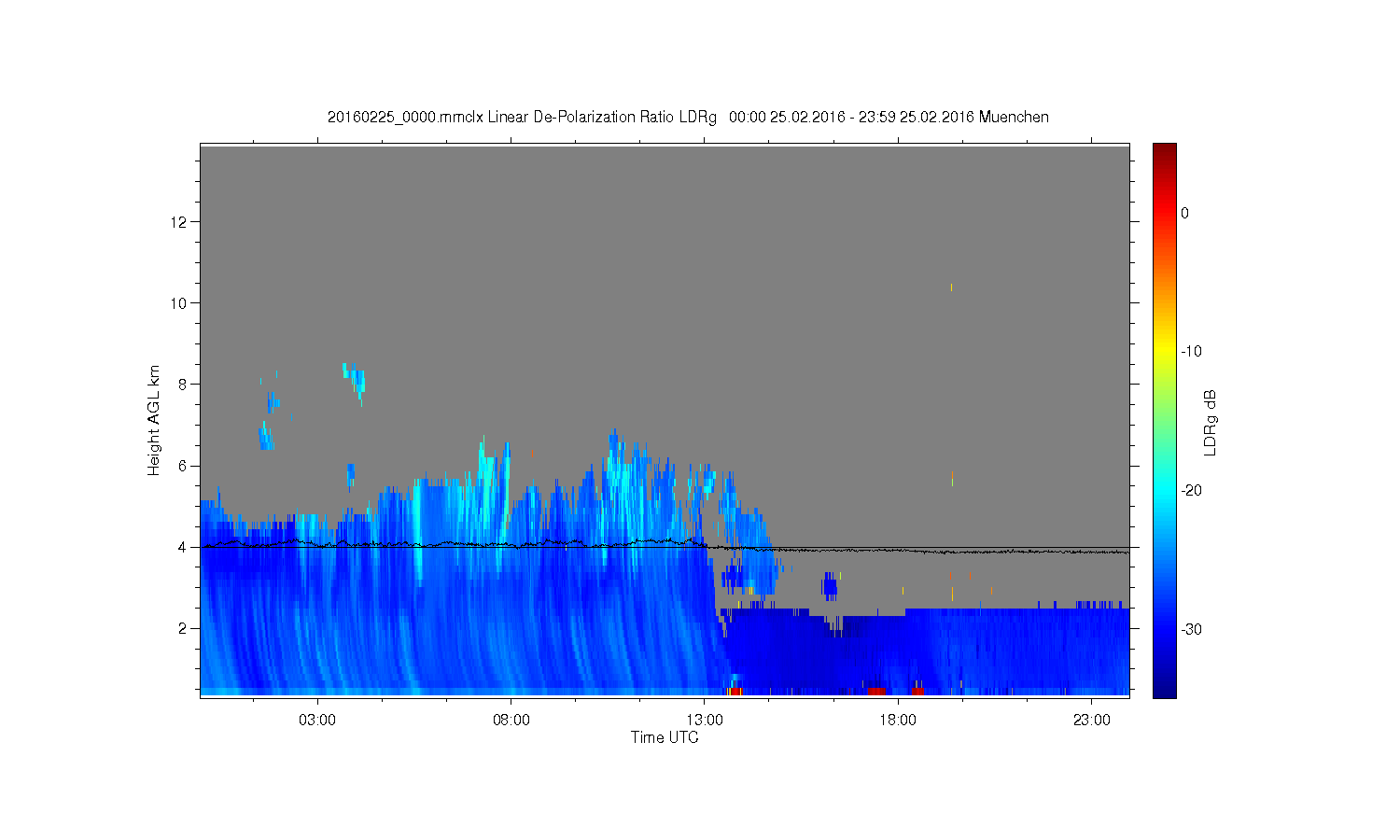The height and width of the screenshot is (840, 1400).
Task: Click the colorbar value -30
Action: (x=1191, y=630)
